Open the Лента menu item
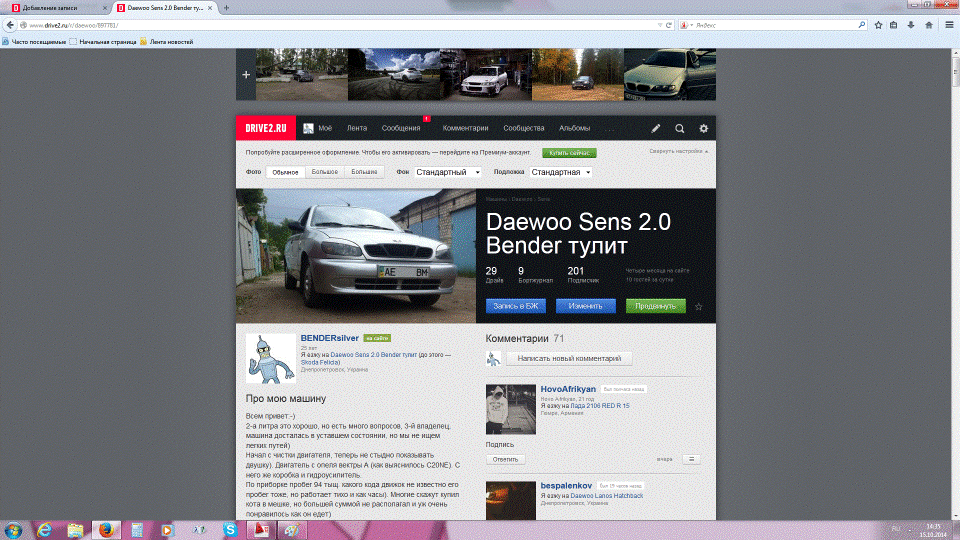 357,129
